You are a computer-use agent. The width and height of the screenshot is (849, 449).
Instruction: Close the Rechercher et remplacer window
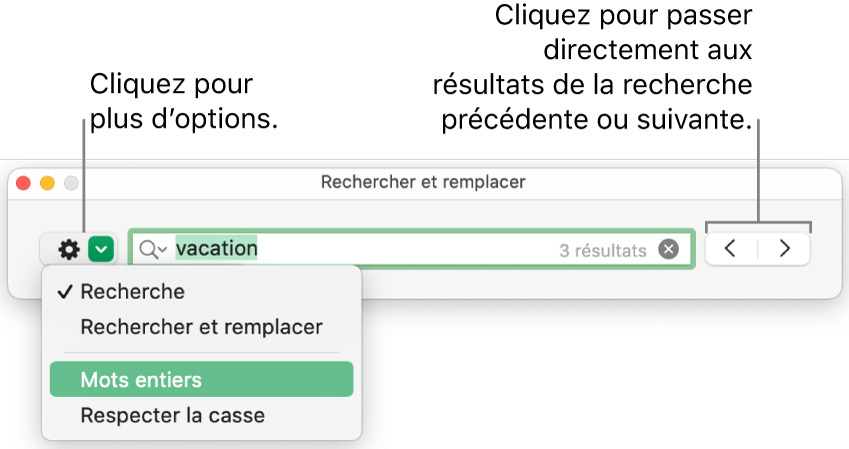25,184
